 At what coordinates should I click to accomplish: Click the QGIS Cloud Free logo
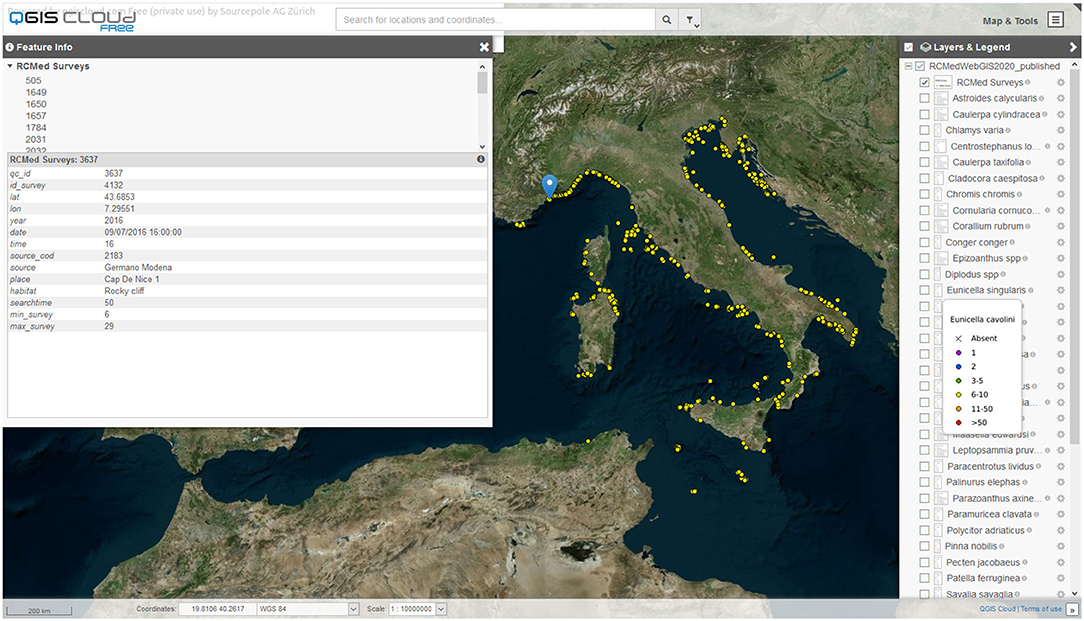click(x=72, y=19)
